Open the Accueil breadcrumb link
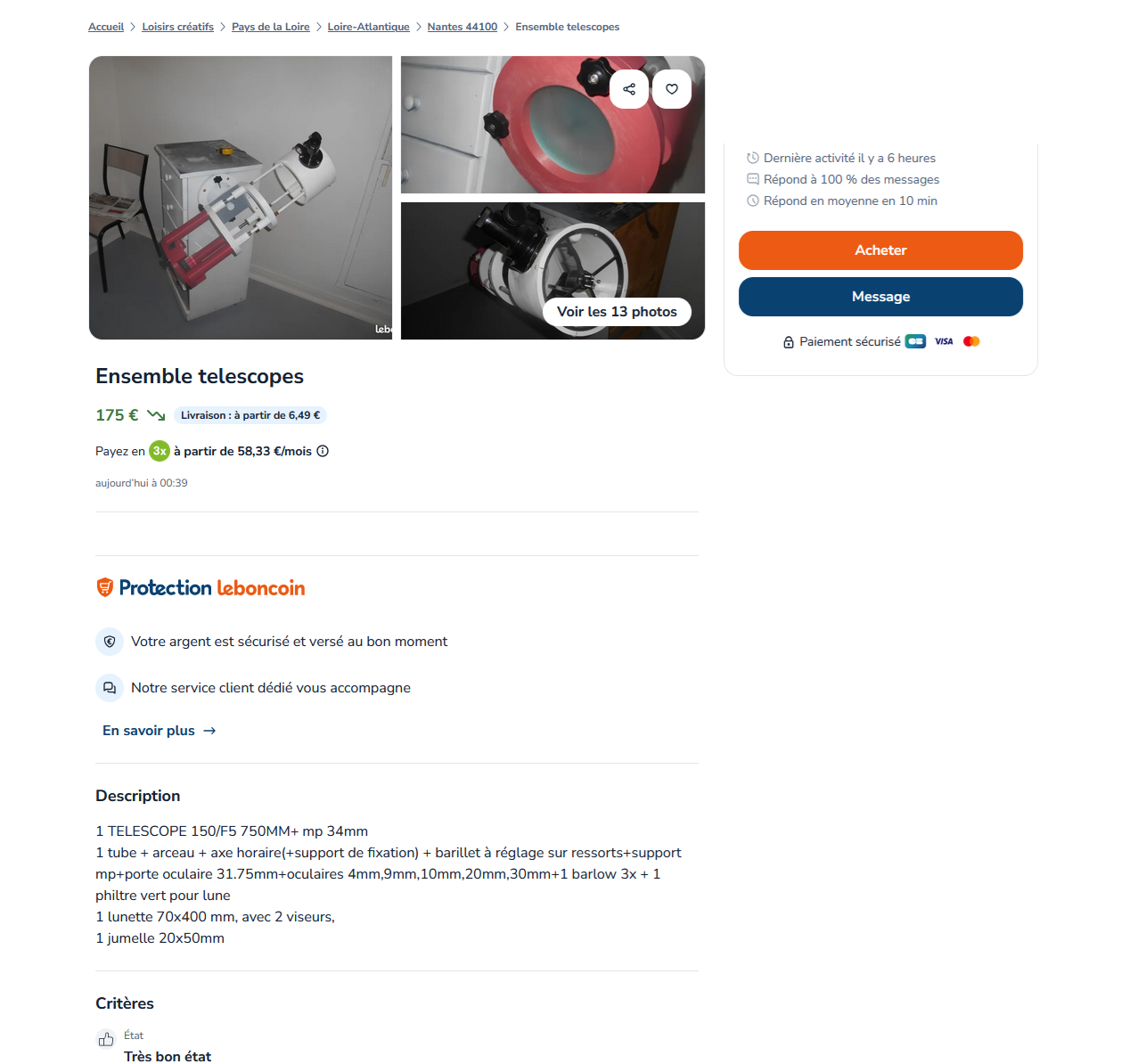The width and height of the screenshot is (1121, 1064). [106, 27]
